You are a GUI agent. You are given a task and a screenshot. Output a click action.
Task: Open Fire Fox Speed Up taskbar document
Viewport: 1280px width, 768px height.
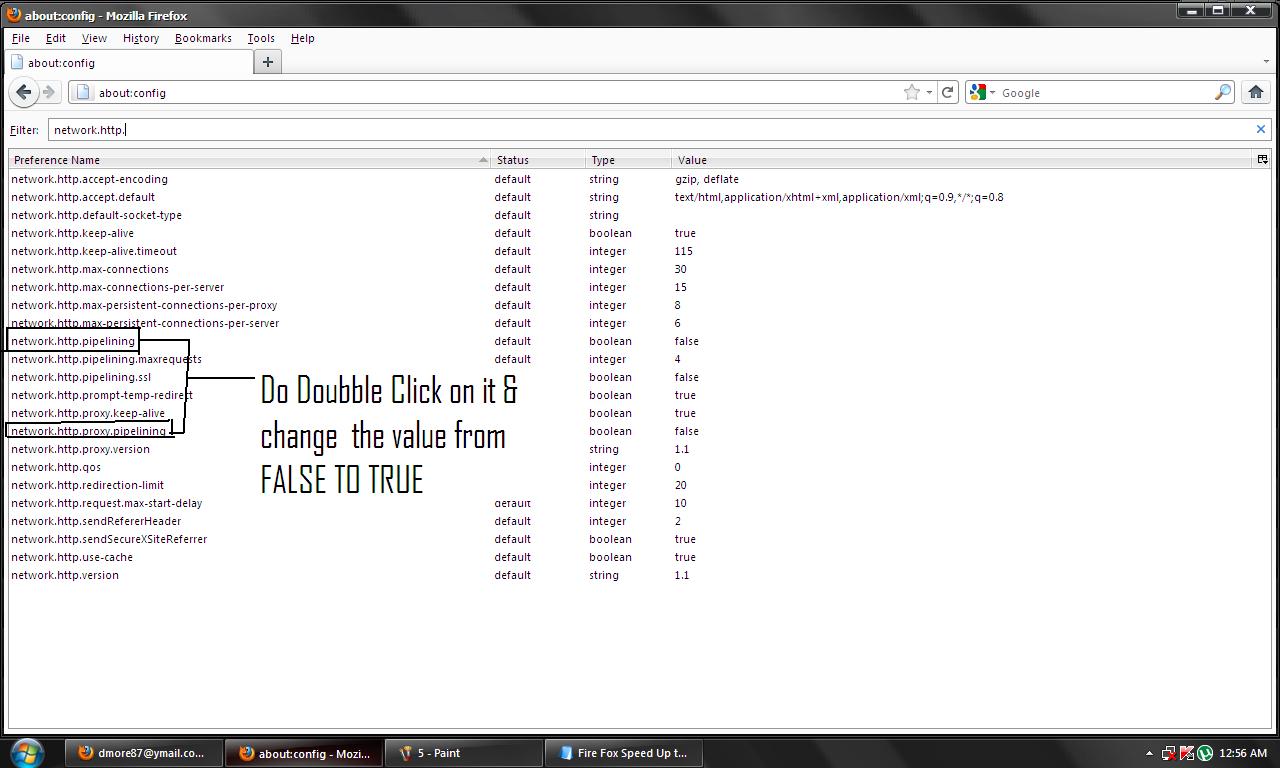pyautogui.click(x=624, y=753)
